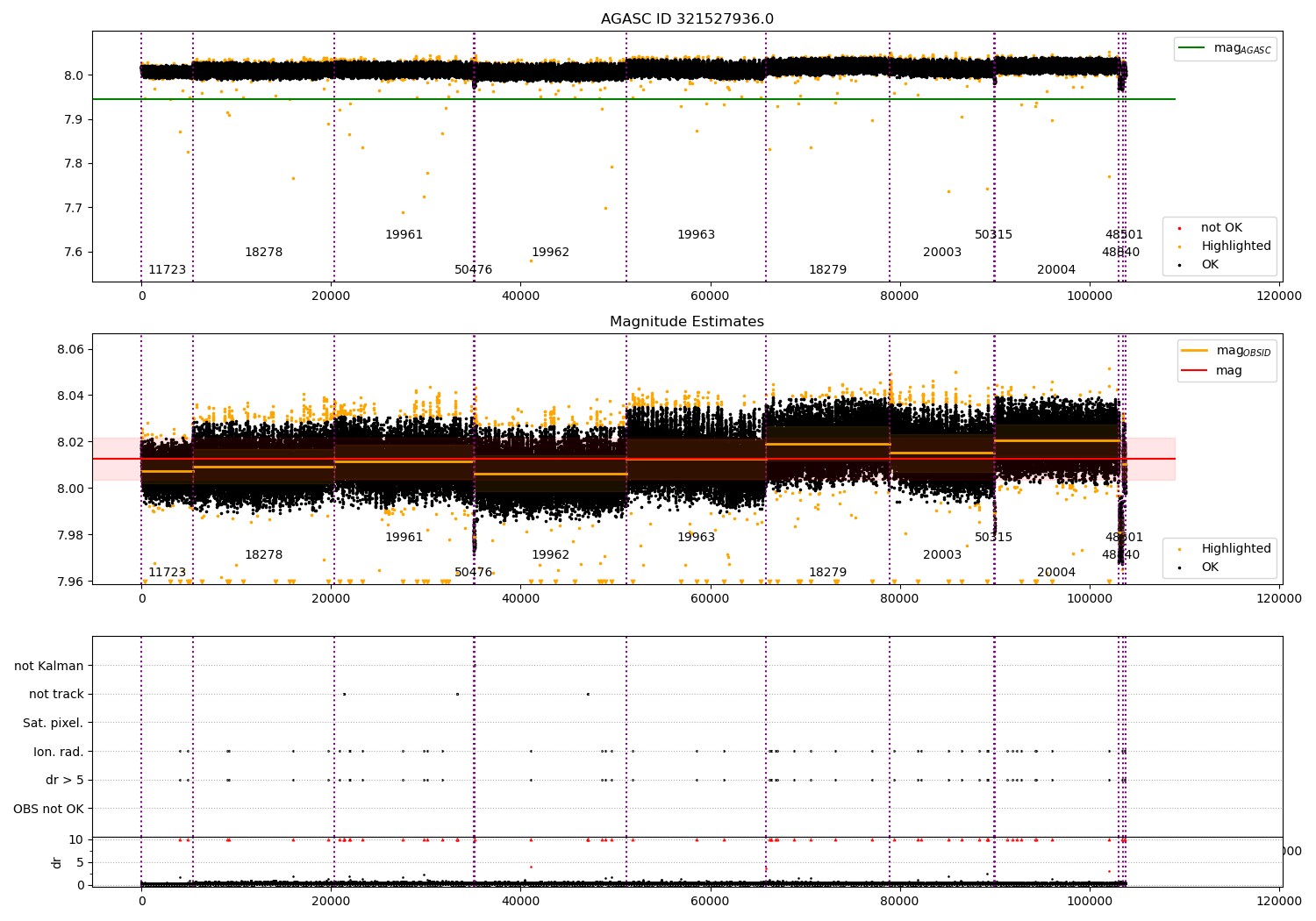Click OBSID 20004 in the Magnitude Estimates plot

pyautogui.click(x=1056, y=573)
